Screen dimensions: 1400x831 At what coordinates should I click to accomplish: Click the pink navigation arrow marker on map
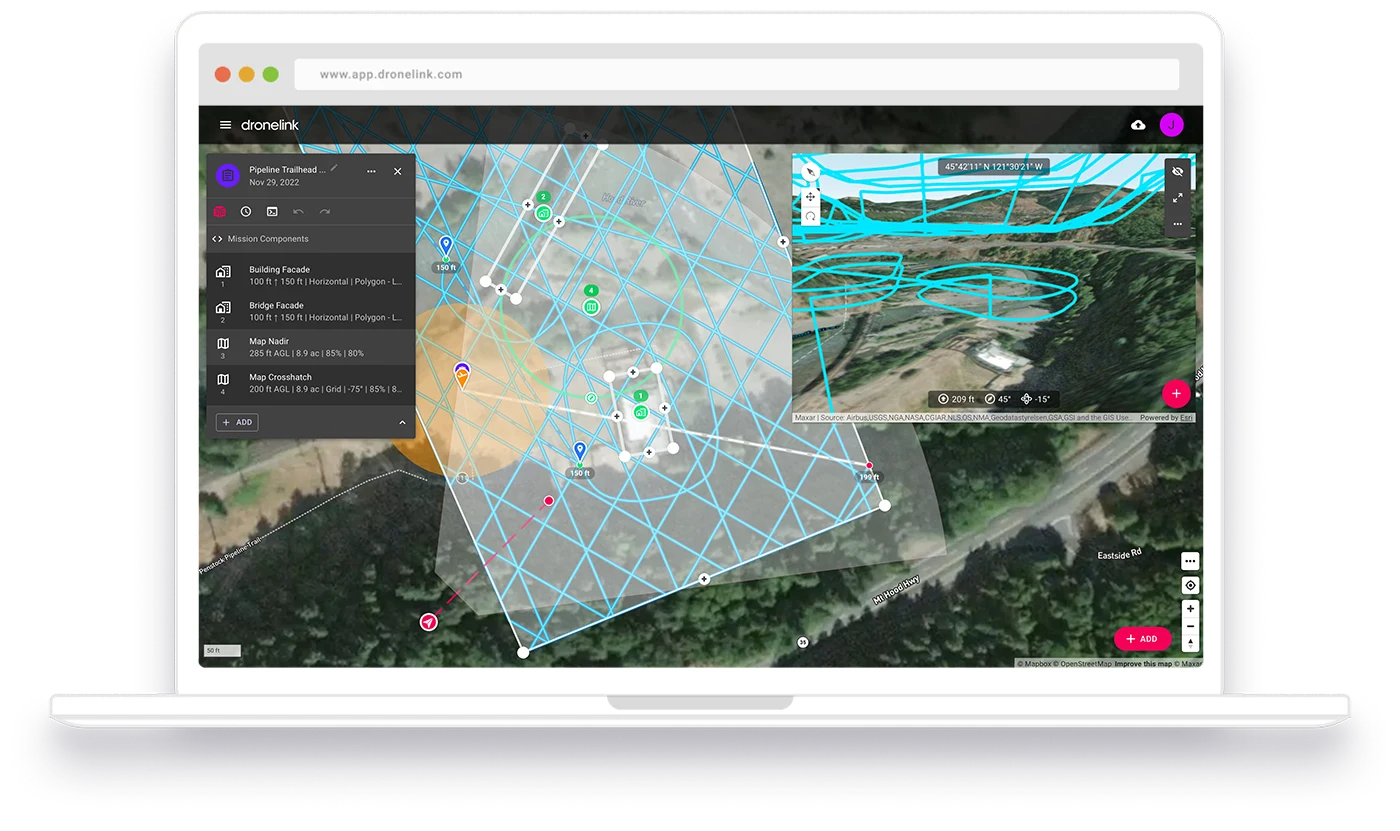[428, 622]
